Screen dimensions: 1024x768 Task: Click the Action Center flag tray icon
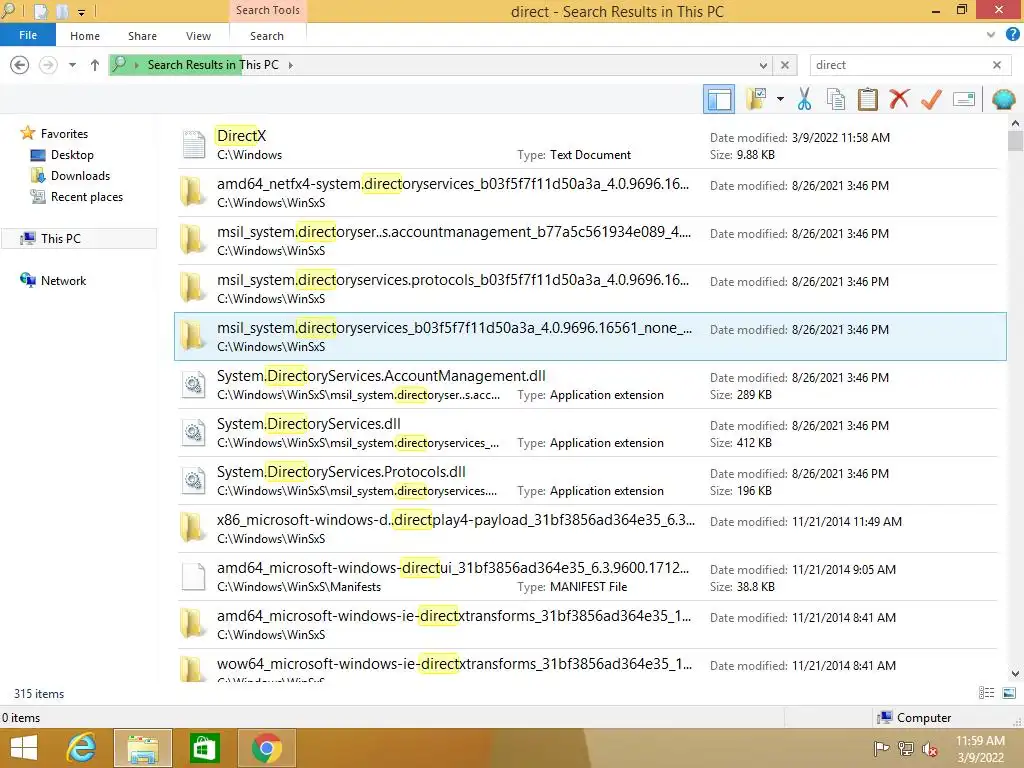click(x=881, y=749)
